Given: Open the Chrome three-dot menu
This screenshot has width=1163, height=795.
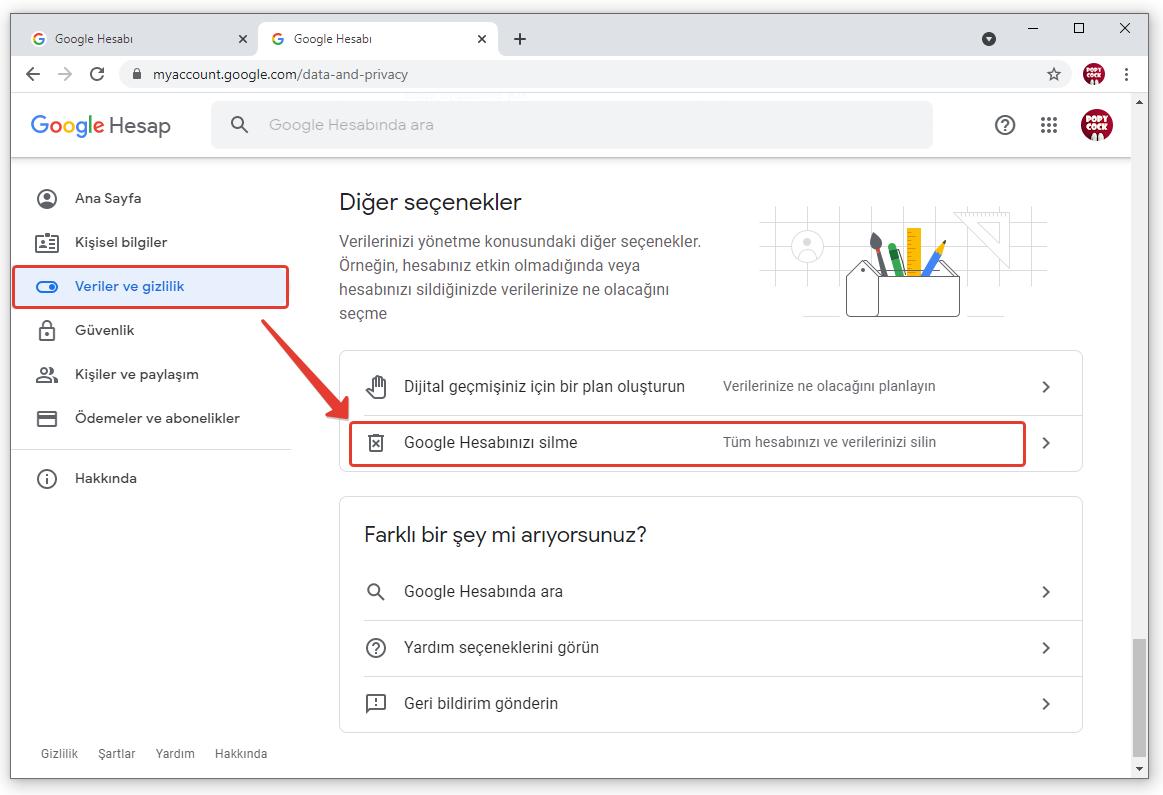Looking at the screenshot, I should (1126, 74).
